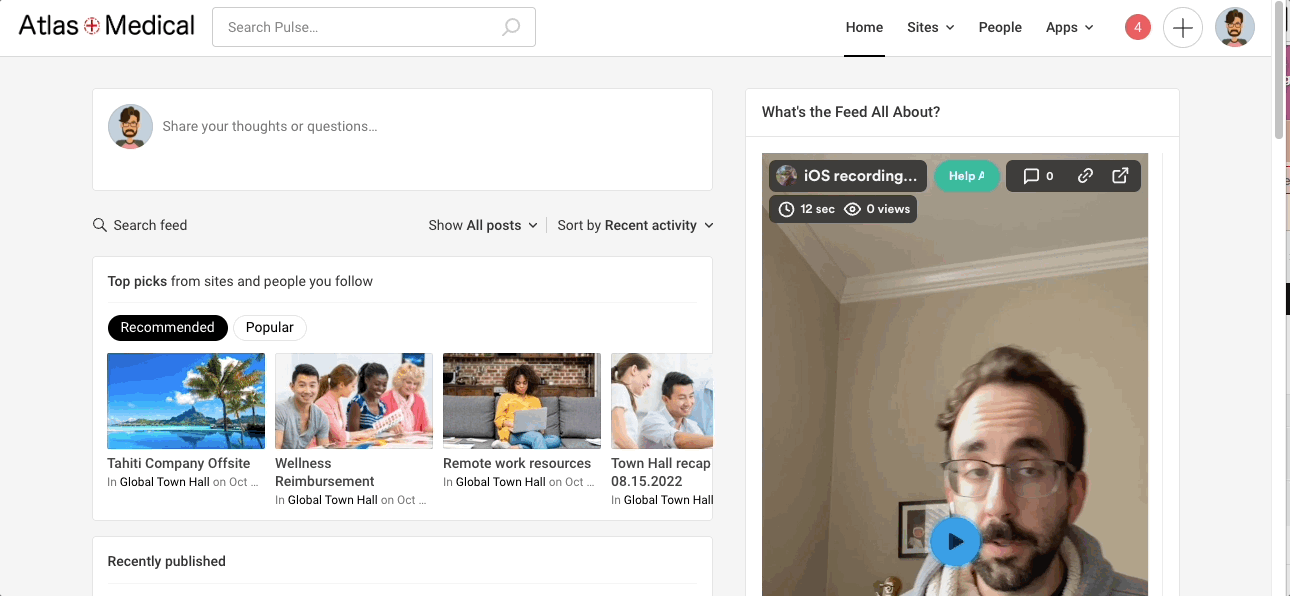Screen dimensions: 1290x596
Task: Go to the Home tab
Action: 864,27
